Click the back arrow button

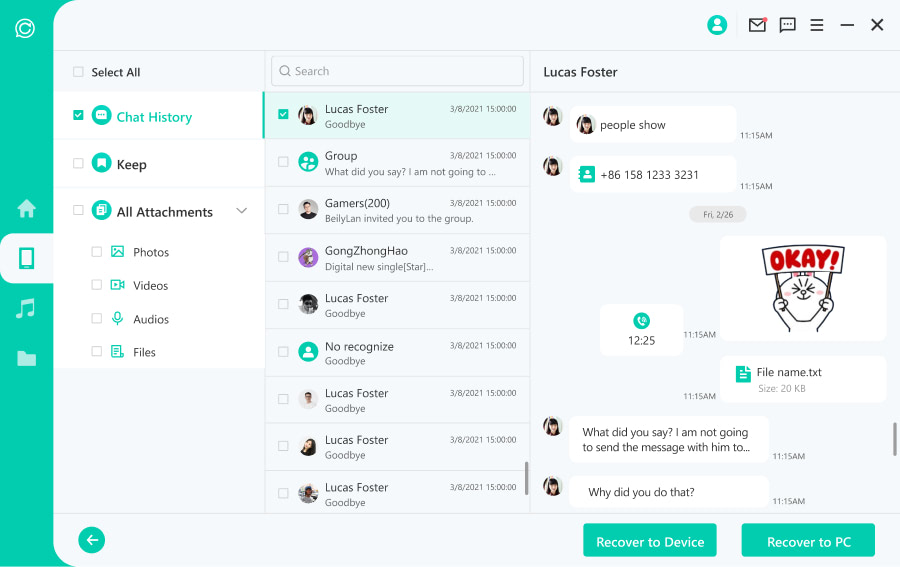point(92,540)
